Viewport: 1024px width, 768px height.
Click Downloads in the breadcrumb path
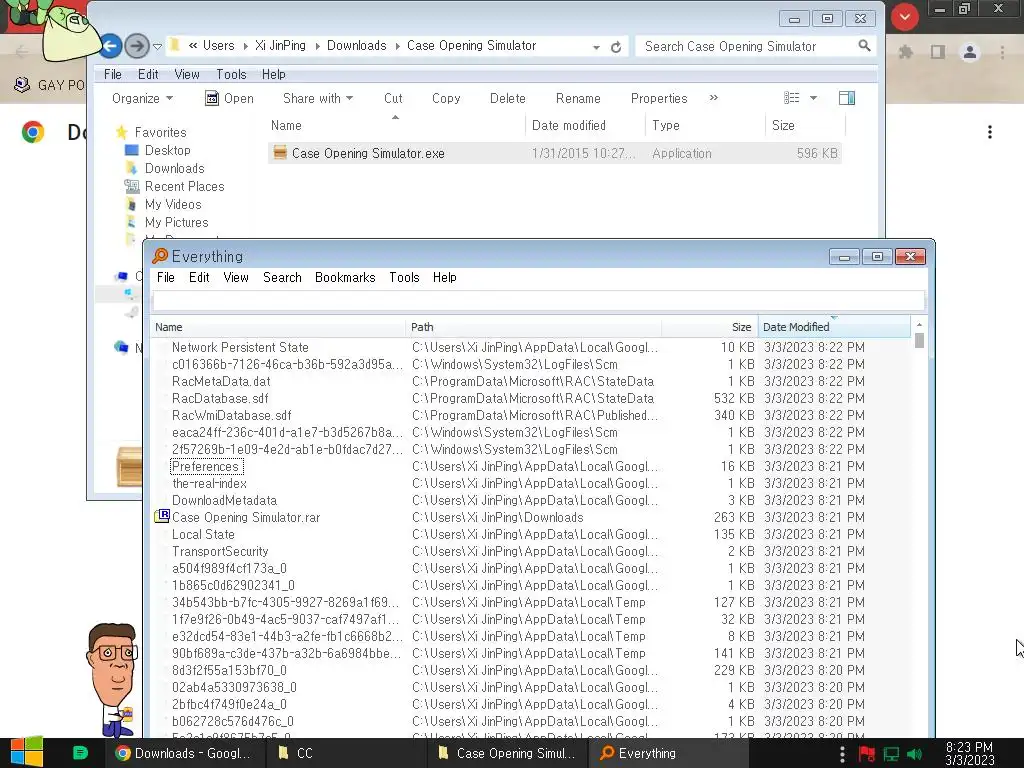tap(357, 46)
